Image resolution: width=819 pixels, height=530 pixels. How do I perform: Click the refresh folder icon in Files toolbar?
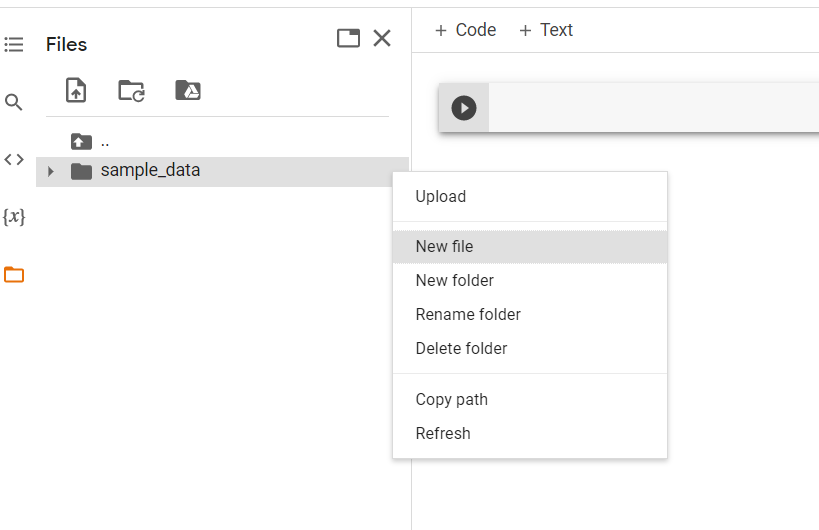[131, 91]
